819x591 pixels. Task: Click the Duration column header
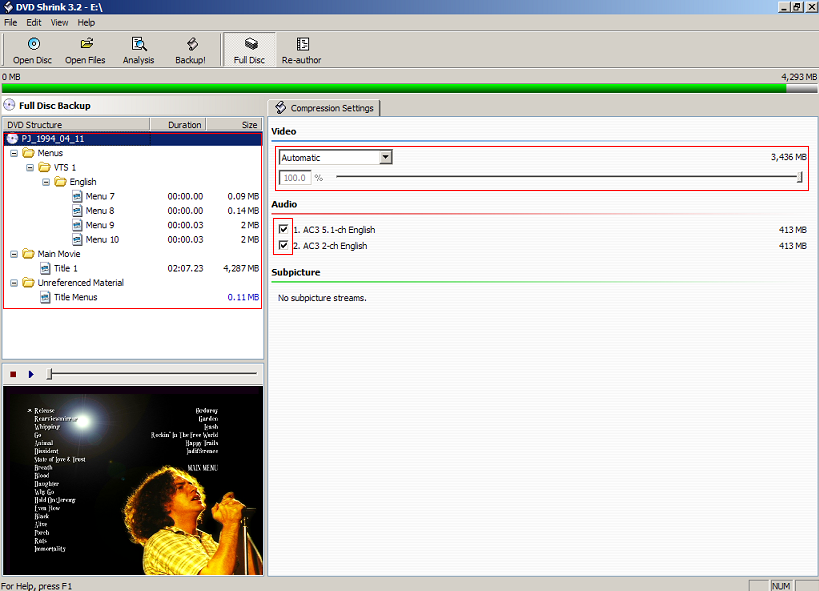(x=184, y=125)
